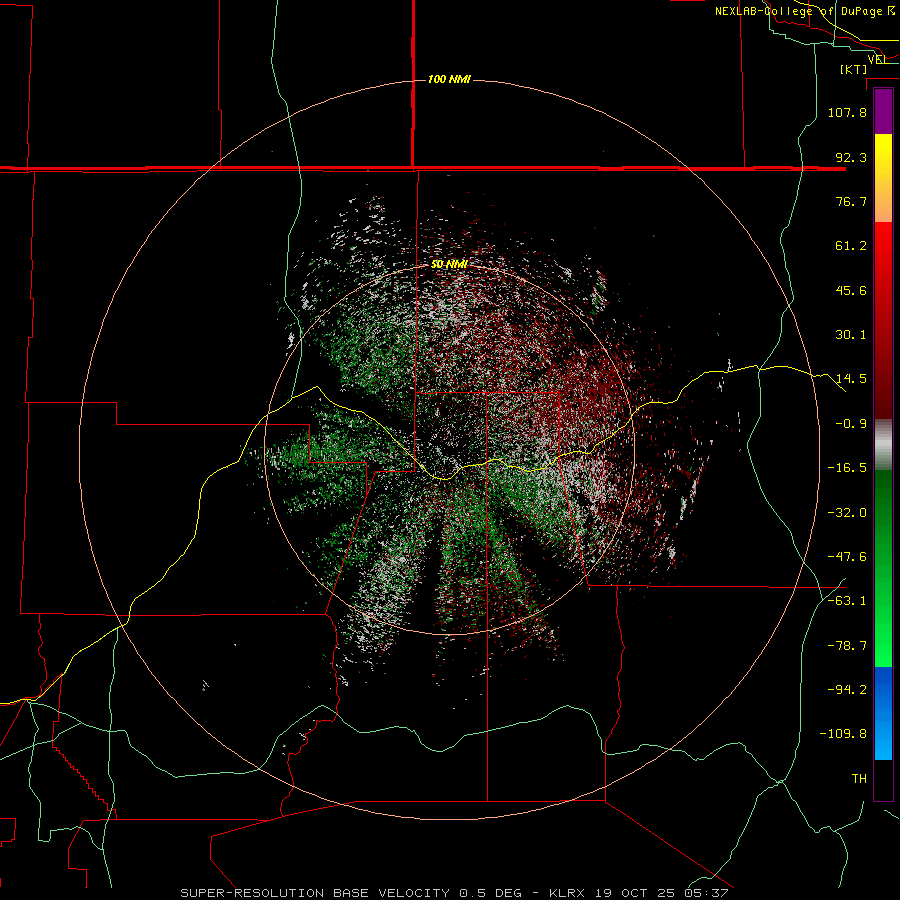Click the 50 NMI range ring label
Screen dimensions: 900x900
pos(449,264)
